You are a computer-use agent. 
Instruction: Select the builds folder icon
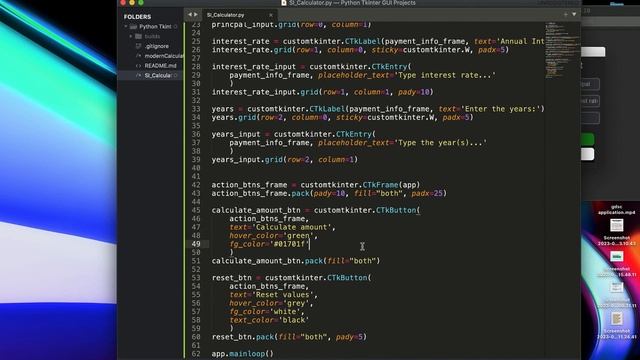[x=138, y=36]
